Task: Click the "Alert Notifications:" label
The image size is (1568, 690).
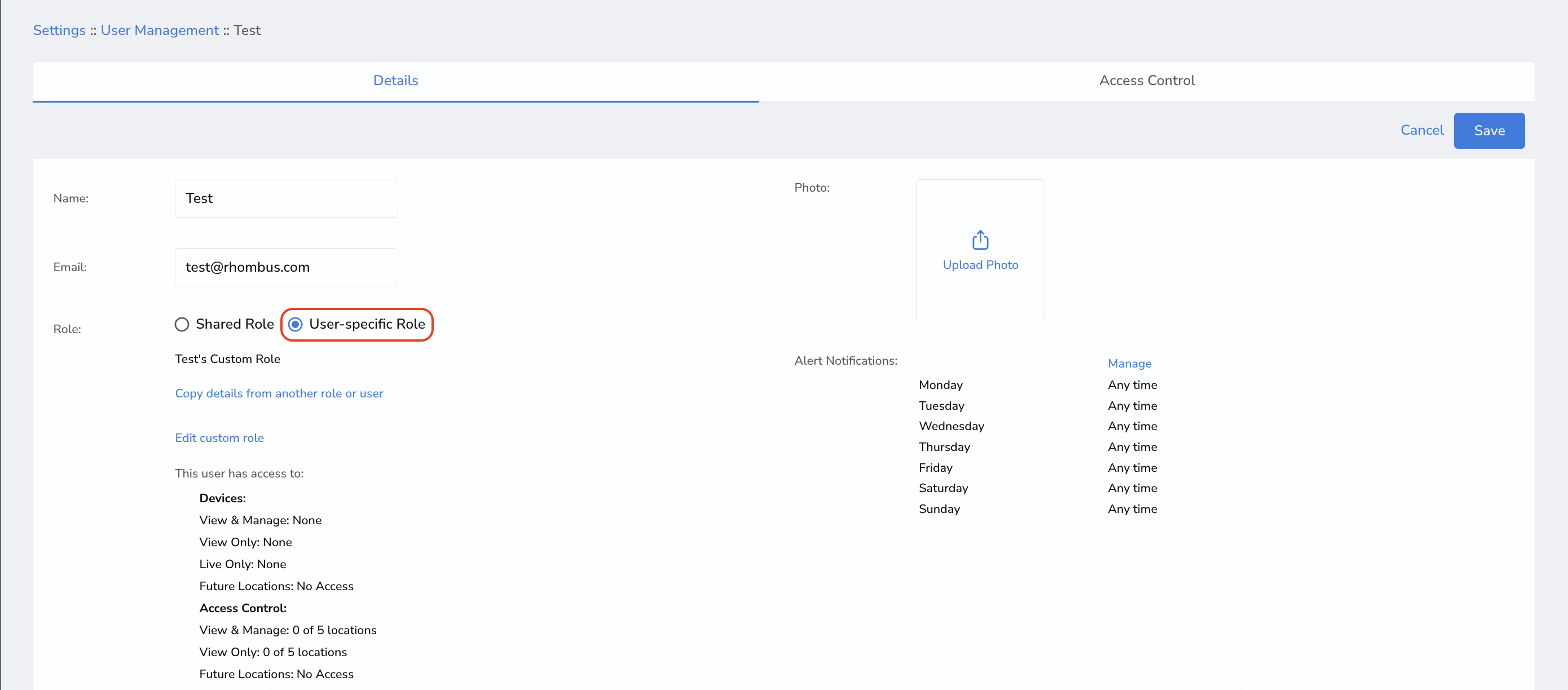Action: click(845, 361)
